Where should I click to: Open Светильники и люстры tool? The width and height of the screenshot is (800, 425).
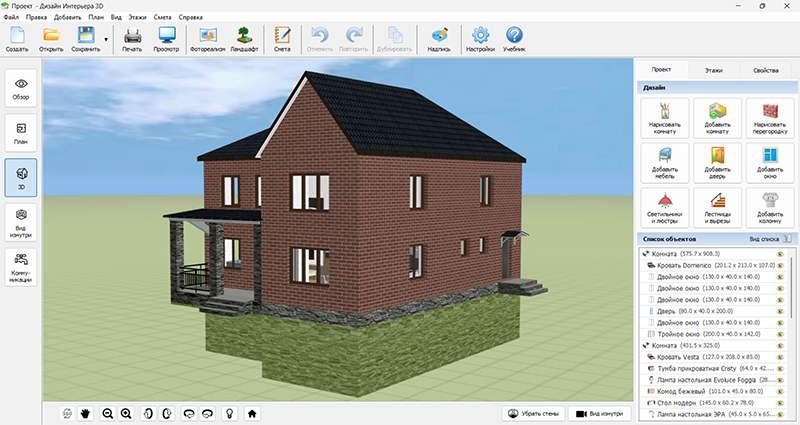pos(665,208)
